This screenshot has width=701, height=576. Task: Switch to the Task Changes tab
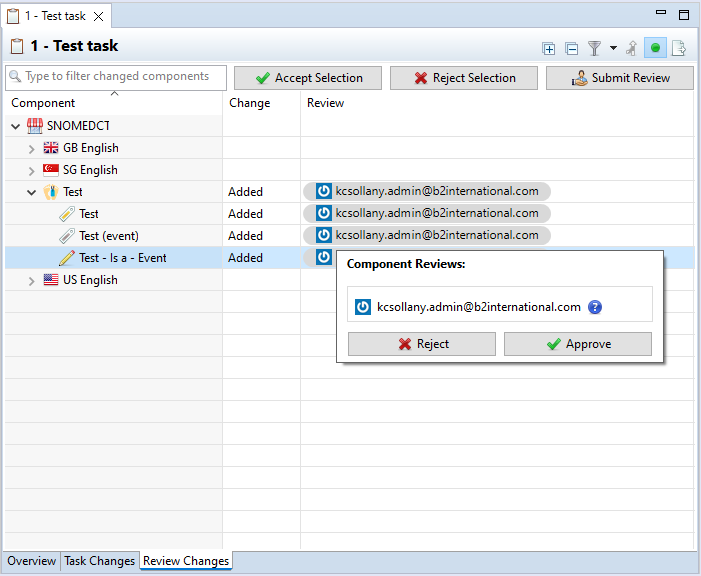tap(99, 561)
